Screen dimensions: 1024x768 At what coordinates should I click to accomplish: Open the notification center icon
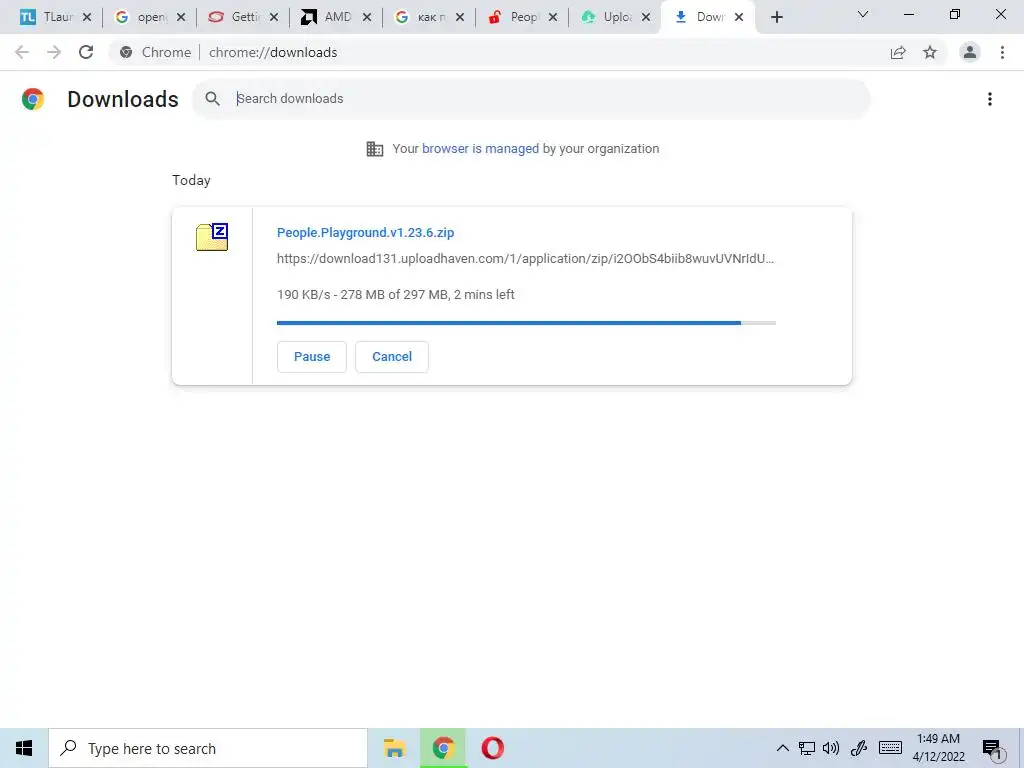pyautogui.click(x=993, y=750)
